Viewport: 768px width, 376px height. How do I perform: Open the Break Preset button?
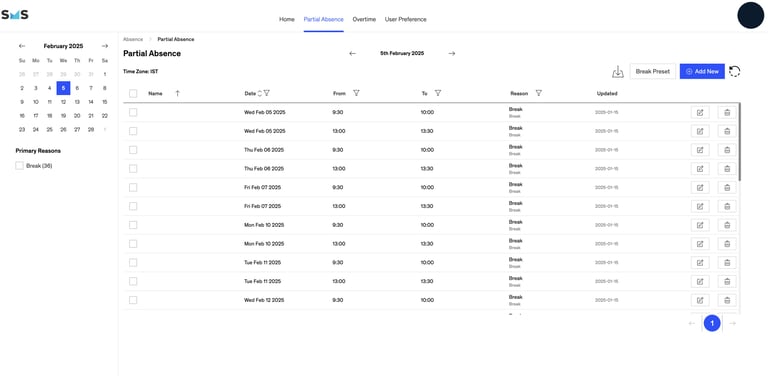[652, 71]
